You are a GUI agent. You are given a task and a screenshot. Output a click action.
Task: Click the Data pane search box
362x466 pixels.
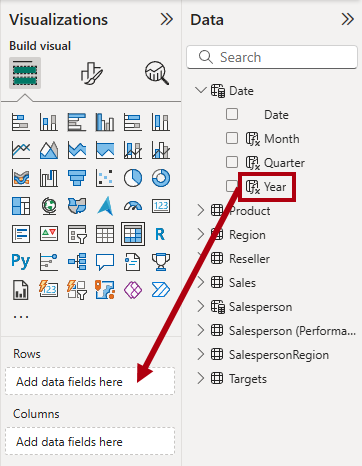(x=272, y=57)
